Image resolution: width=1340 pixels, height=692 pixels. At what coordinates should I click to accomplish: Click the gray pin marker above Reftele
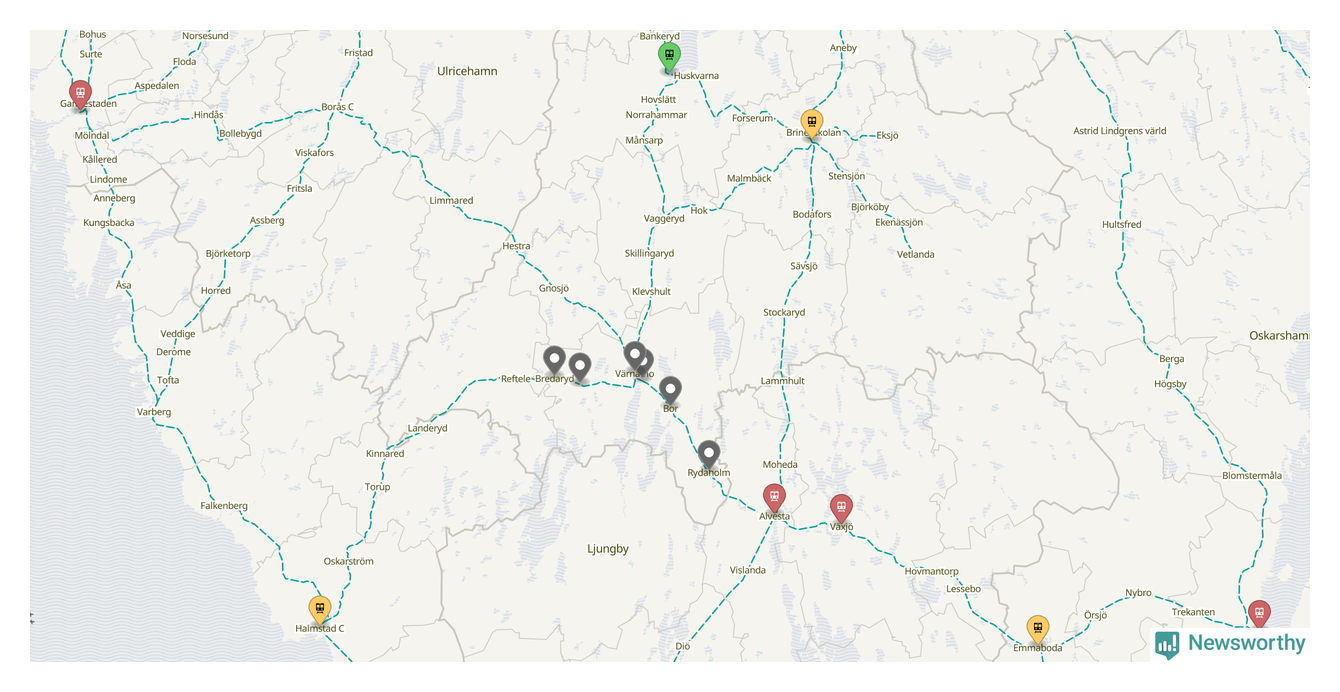554,360
